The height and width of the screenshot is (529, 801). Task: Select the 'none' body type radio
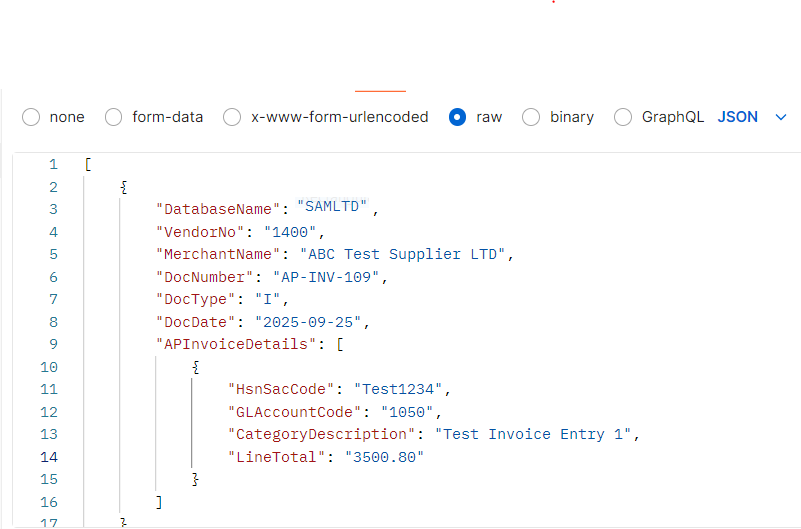pos(31,117)
